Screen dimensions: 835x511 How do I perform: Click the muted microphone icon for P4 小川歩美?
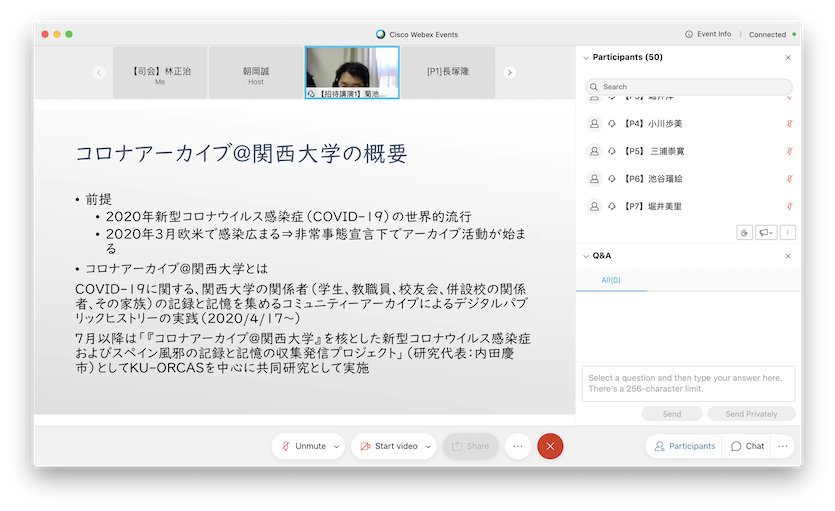789,123
